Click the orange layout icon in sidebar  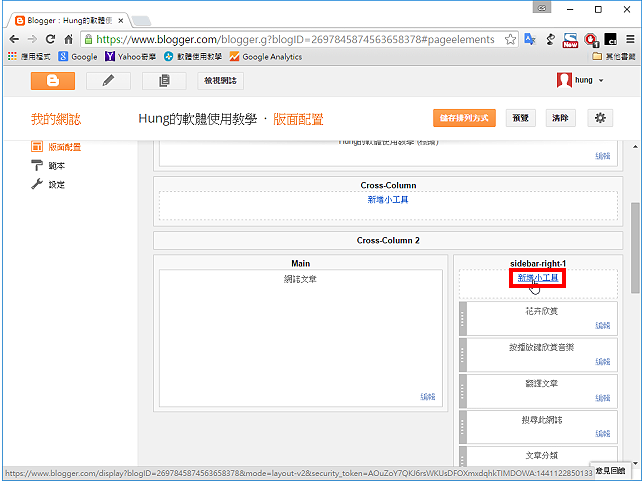pyautogui.click(x=37, y=146)
